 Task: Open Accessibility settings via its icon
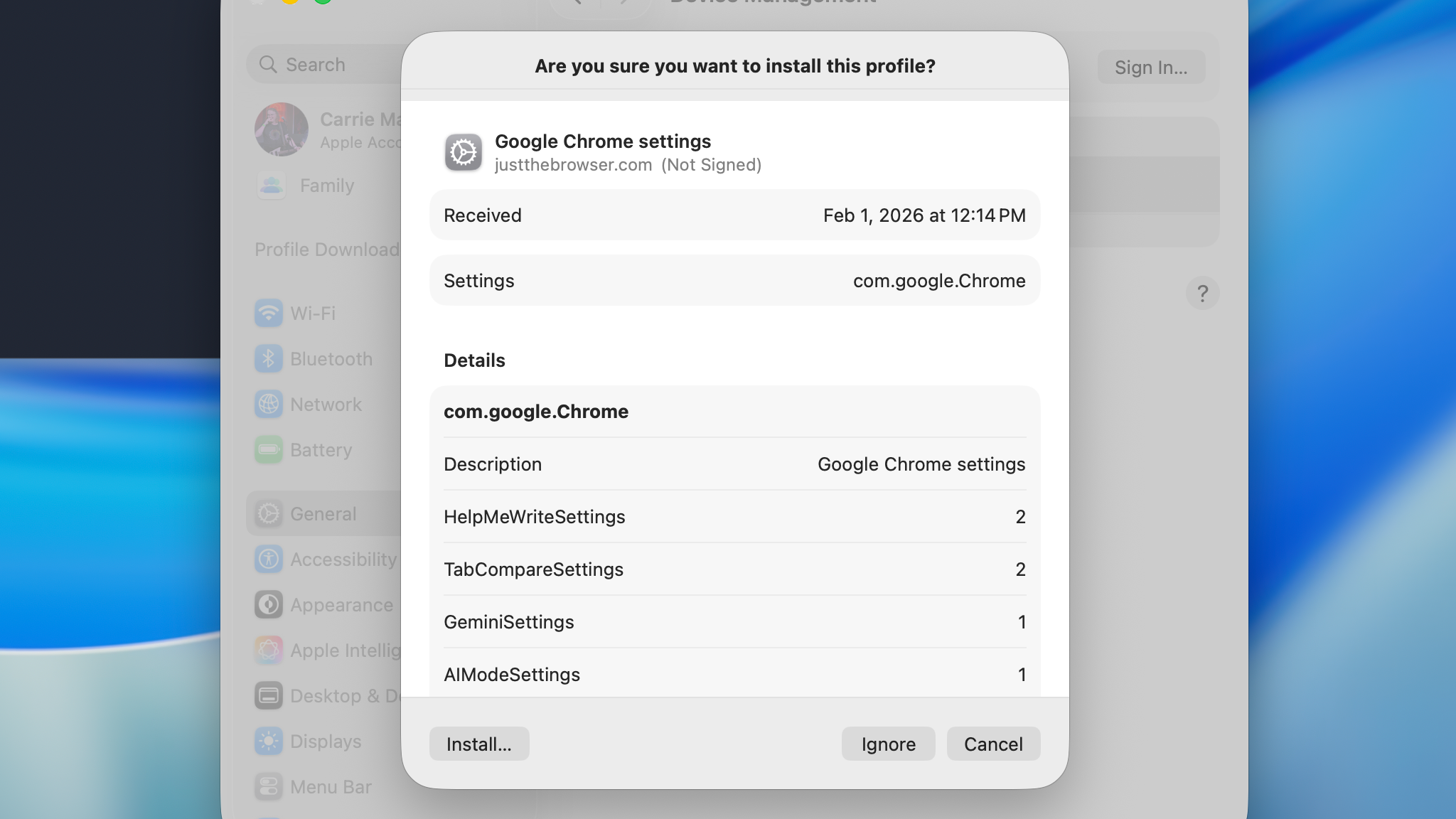[268, 559]
